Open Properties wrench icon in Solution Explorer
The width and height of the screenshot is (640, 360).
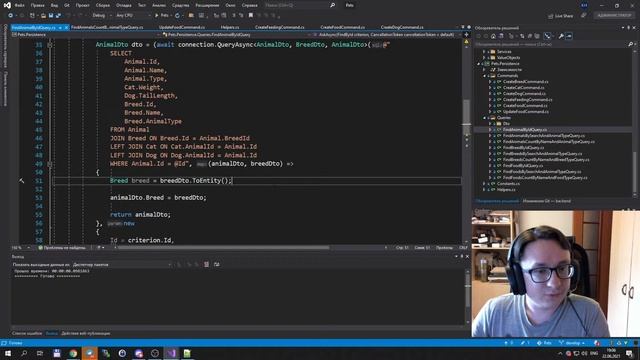tap(561, 36)
